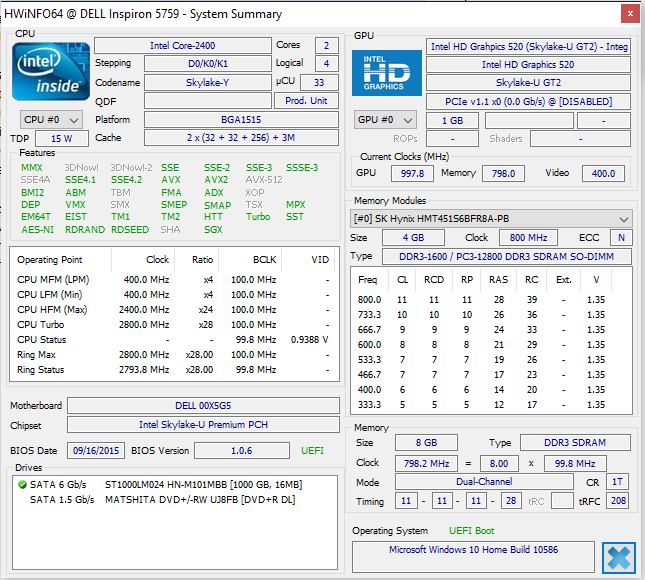The height and width of the screenshot is (580, 645).
Task: Click the AES-NI feature label
Action: (x=37, y=230)
